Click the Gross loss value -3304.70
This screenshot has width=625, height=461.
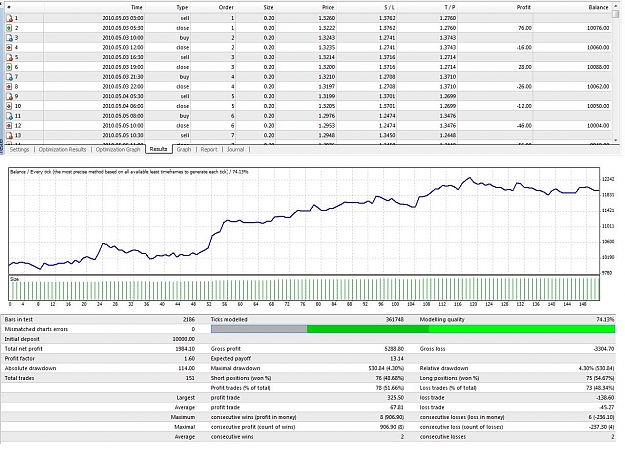(x=603, y=349)
